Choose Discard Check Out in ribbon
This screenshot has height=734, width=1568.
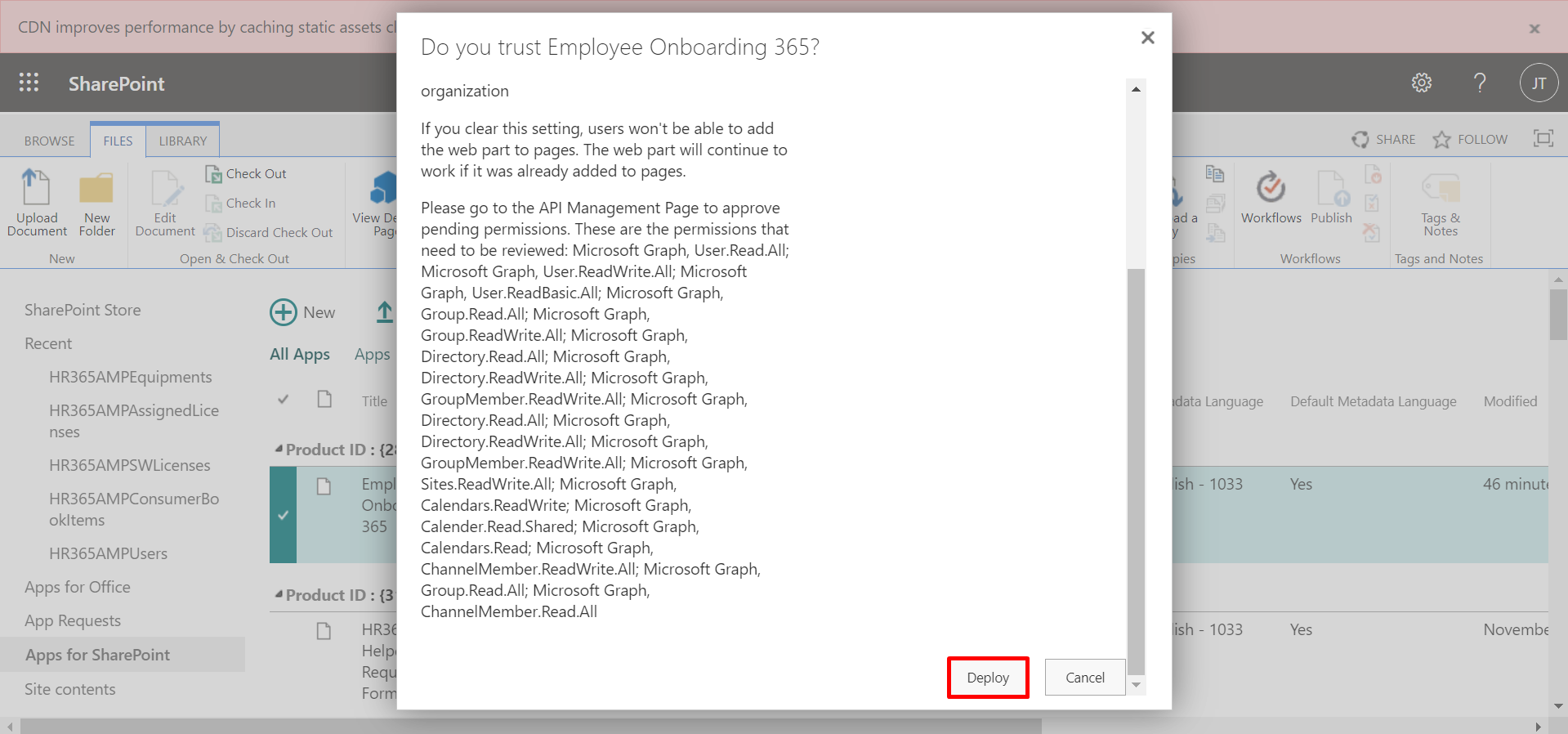point(269,232)
